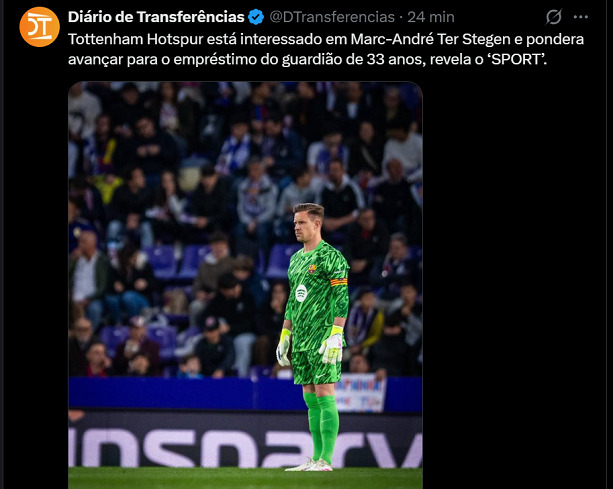Click the blue verified badge
Screen dimensions: 613x489
click(256, 17)
